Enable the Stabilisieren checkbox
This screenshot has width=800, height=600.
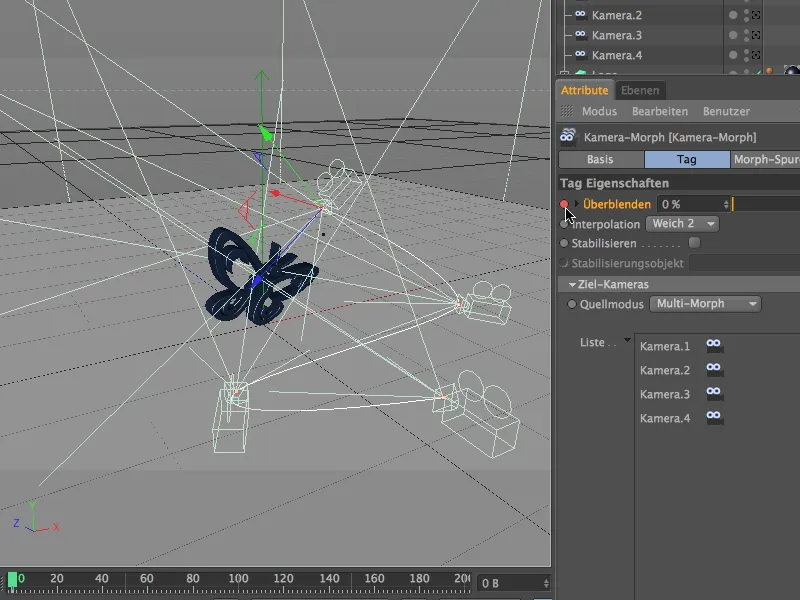pos(694,243)
